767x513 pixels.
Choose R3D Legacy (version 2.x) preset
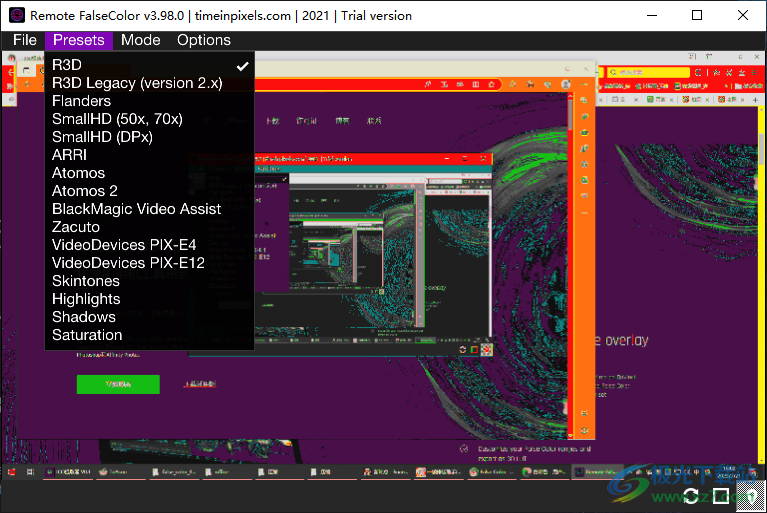point(150,83)
